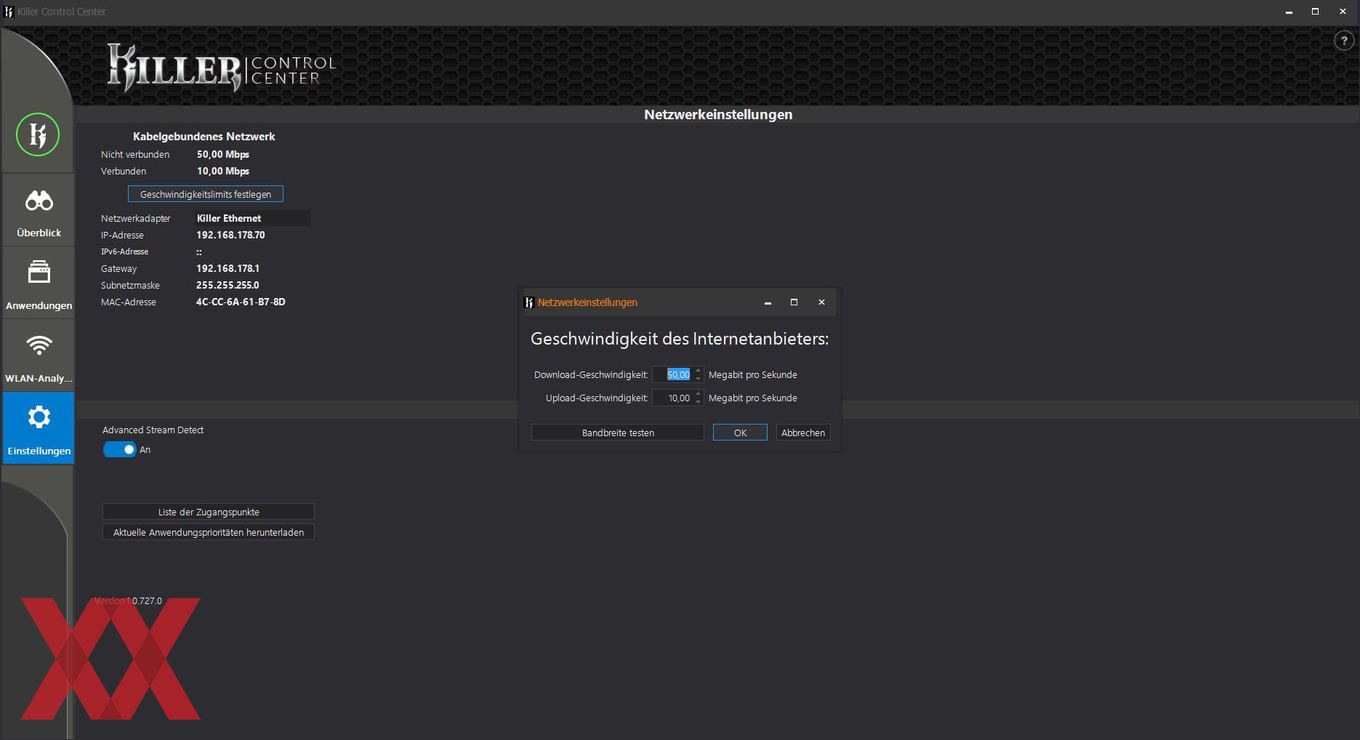Click Aktuelle Anwendungsprioritäten herunterladen
Screen dimensions: 1360x740
click(x=208, y=532)
